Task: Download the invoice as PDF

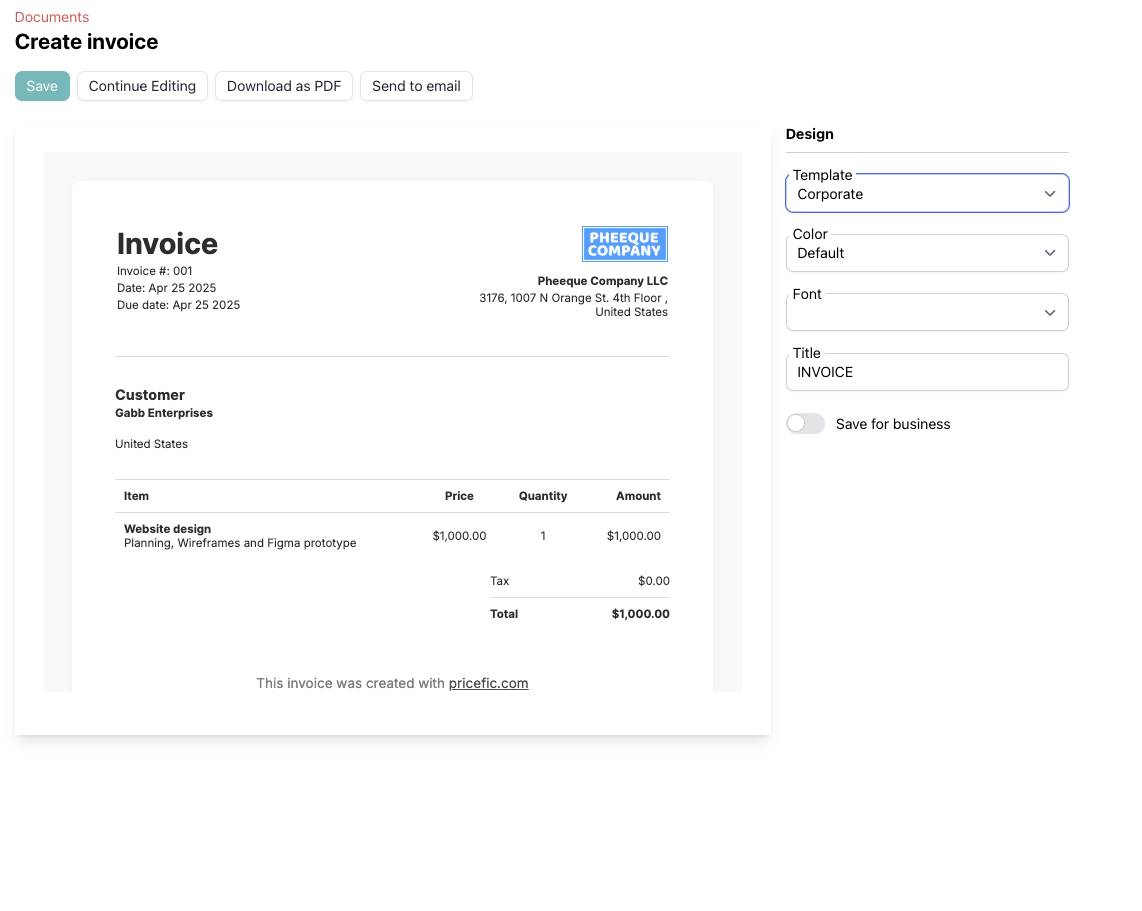Action: point(284,86)
